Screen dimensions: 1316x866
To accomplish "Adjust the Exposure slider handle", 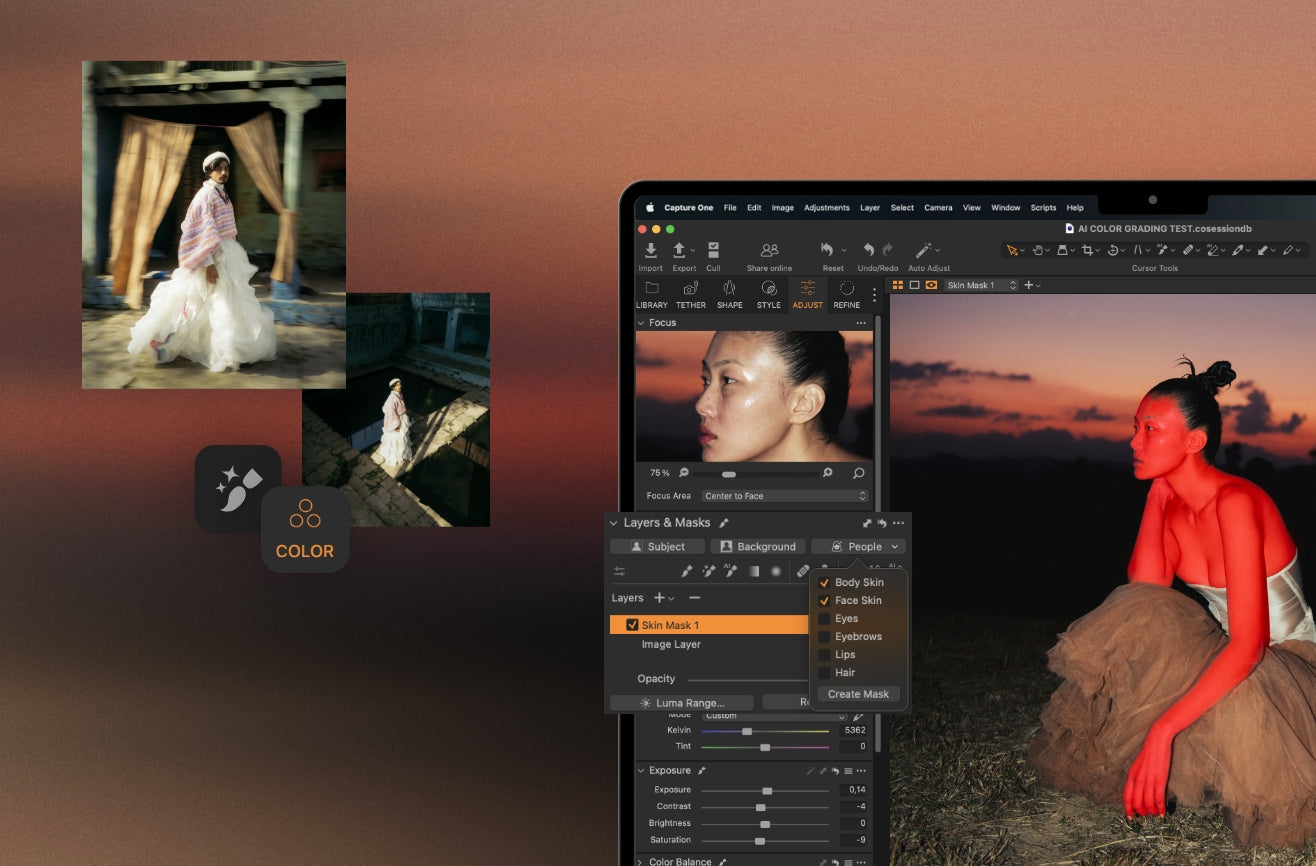I will pyautogui.click(x=767, y=790).
